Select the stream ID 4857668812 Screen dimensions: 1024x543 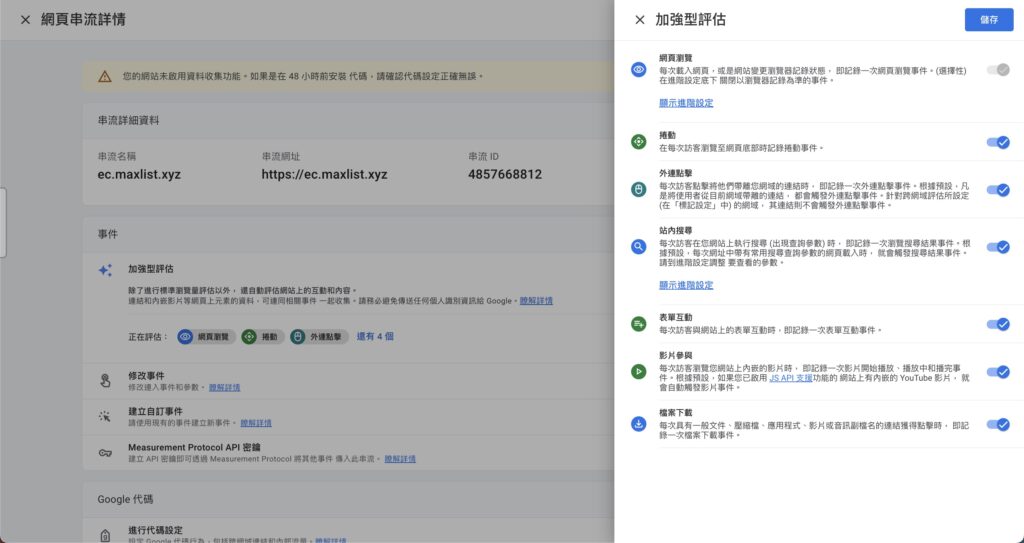tap(505, 174)
